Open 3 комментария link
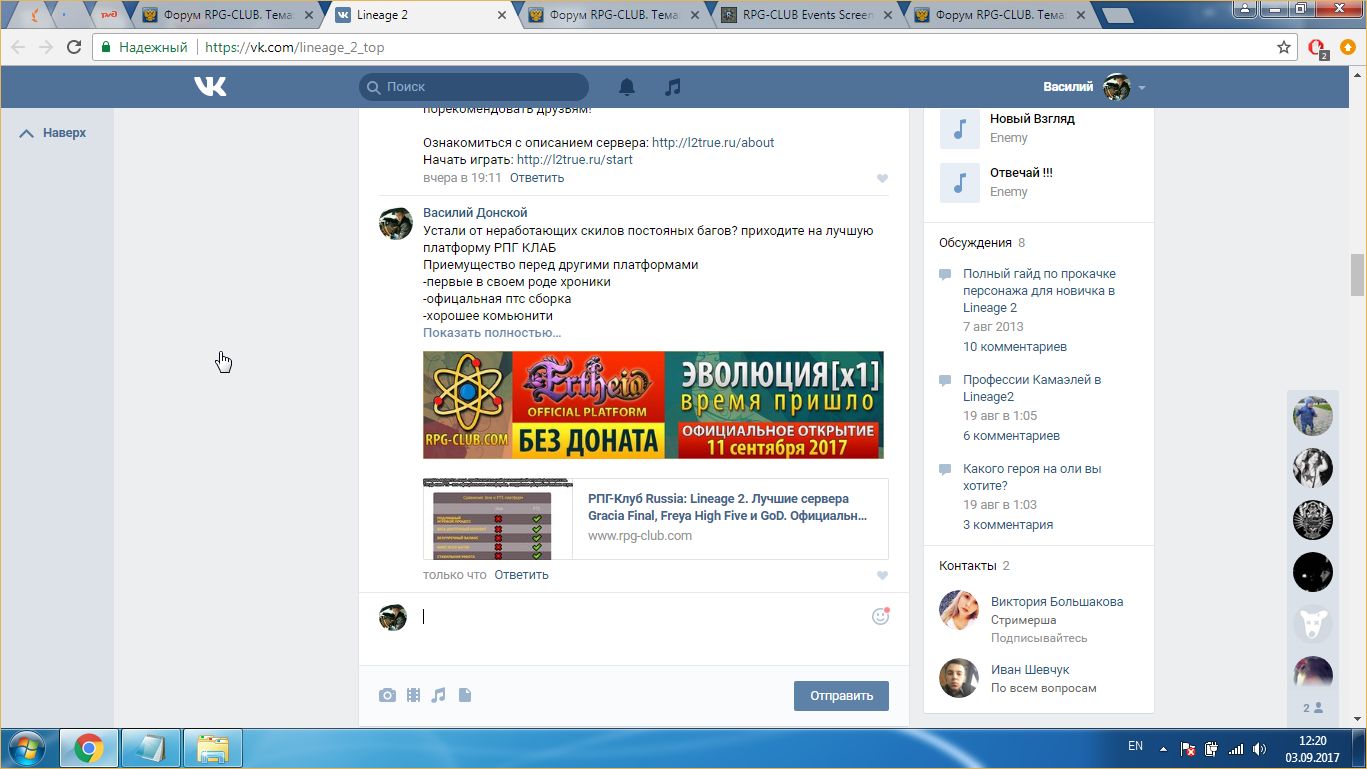This screenshot has height=769, width=1367. tap(1008, 525)
